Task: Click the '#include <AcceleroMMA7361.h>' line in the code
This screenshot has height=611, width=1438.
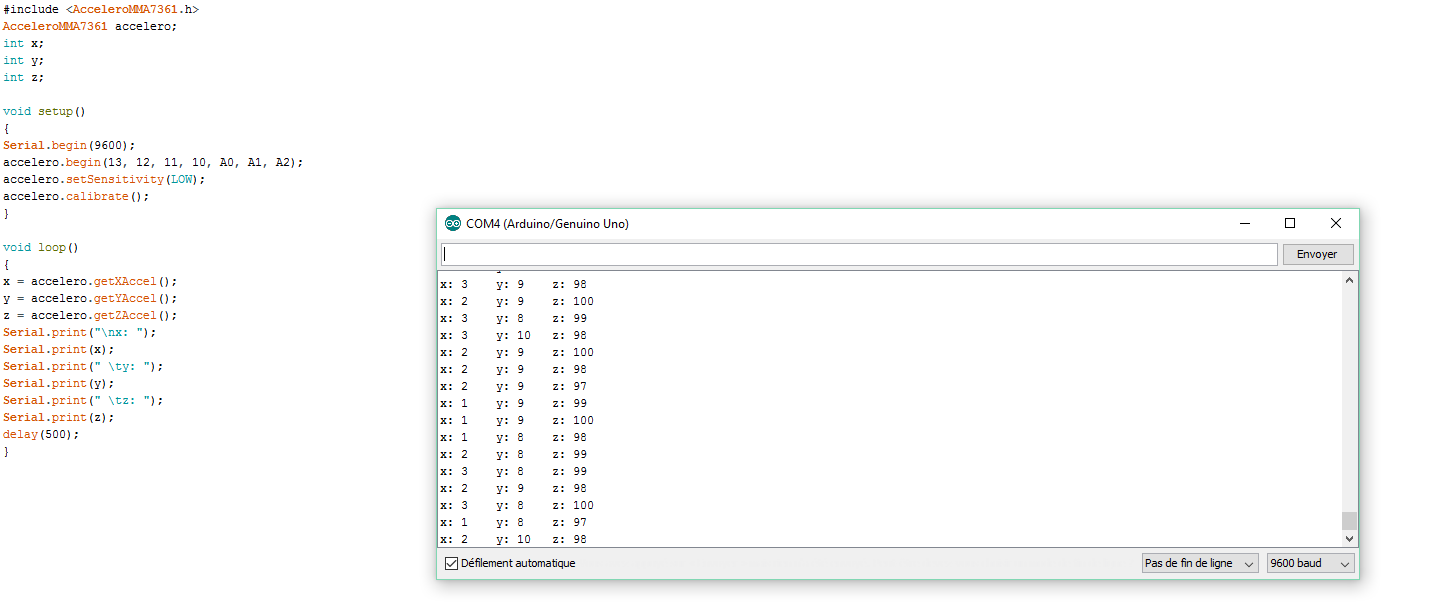Action: tap(99, 9)
